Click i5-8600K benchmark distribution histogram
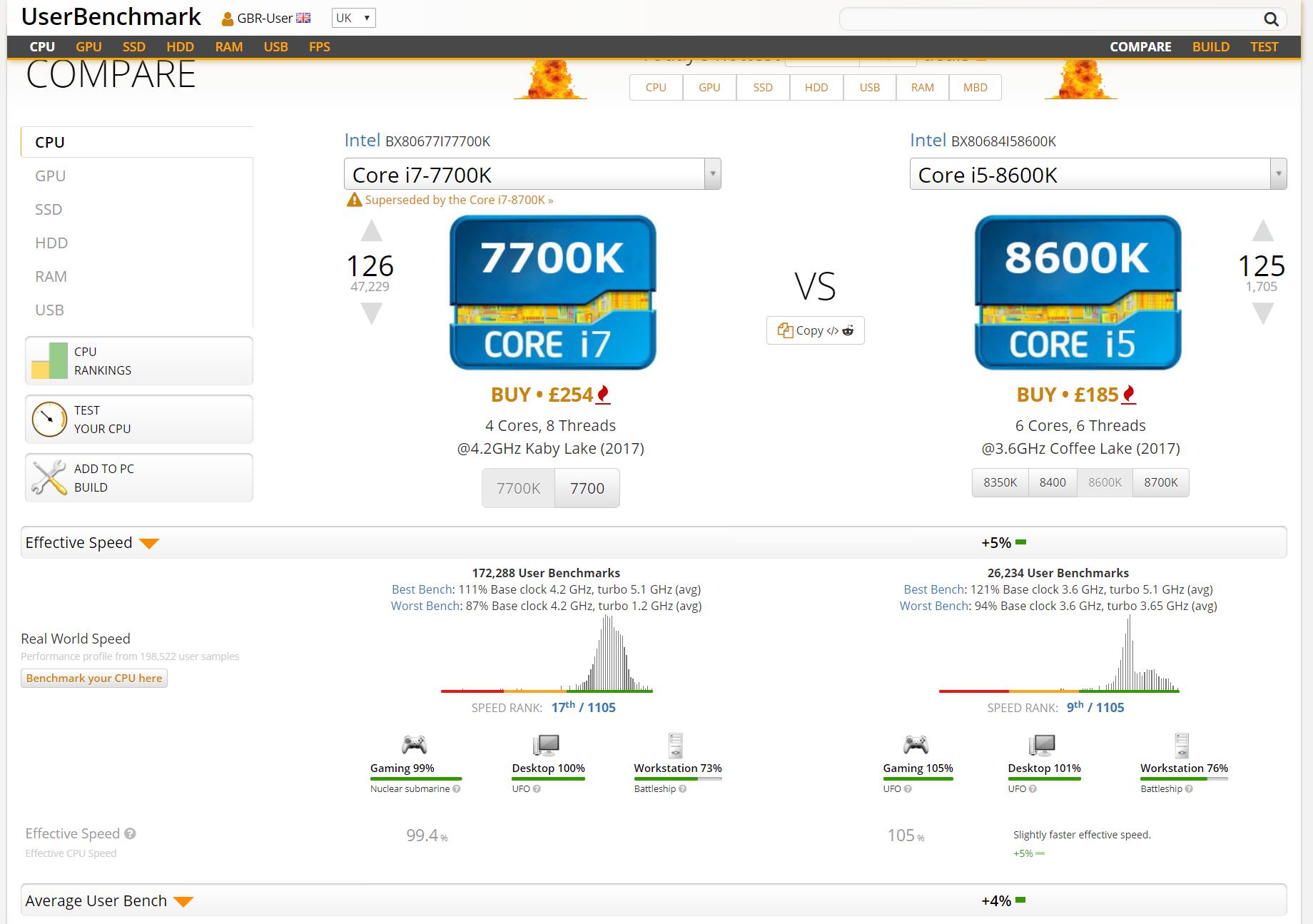The image size is (1313, 924). pyautogui.click(x=1059, y=654)
